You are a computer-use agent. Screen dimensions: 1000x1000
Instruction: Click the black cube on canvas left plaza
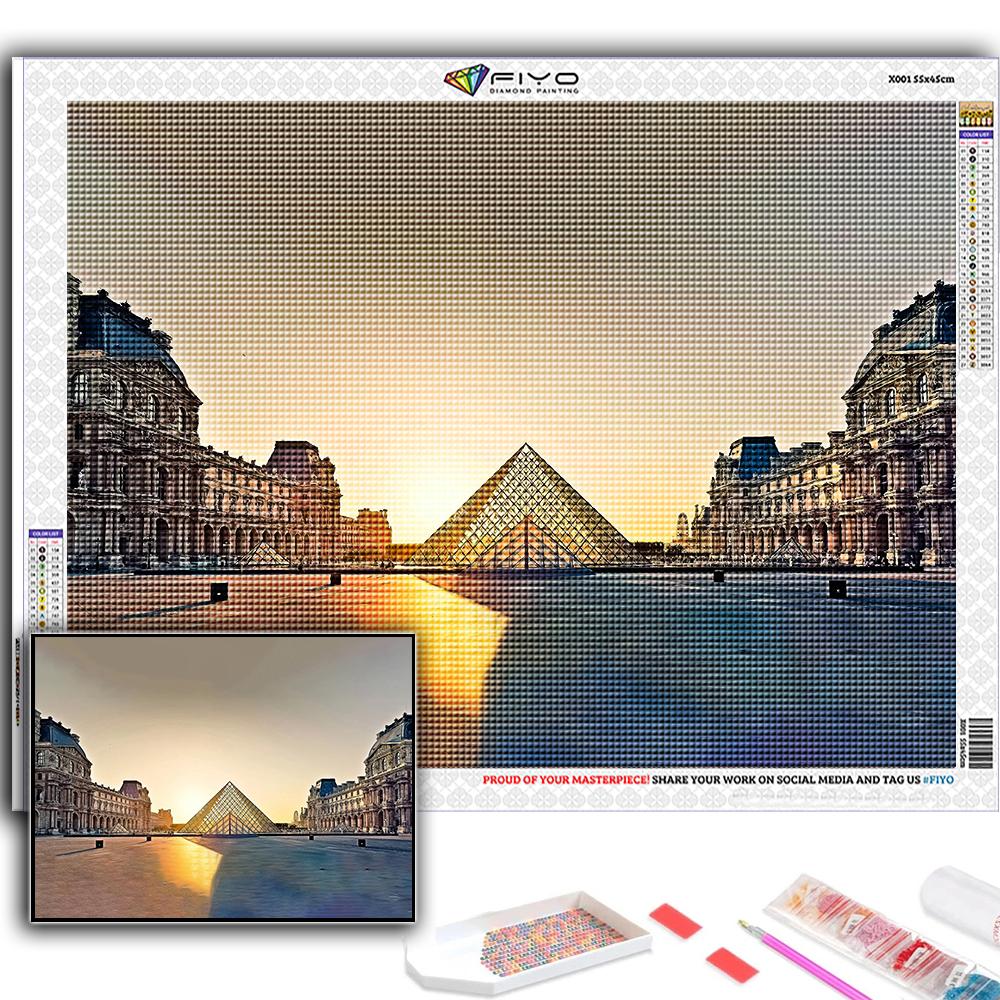point(218,592)
